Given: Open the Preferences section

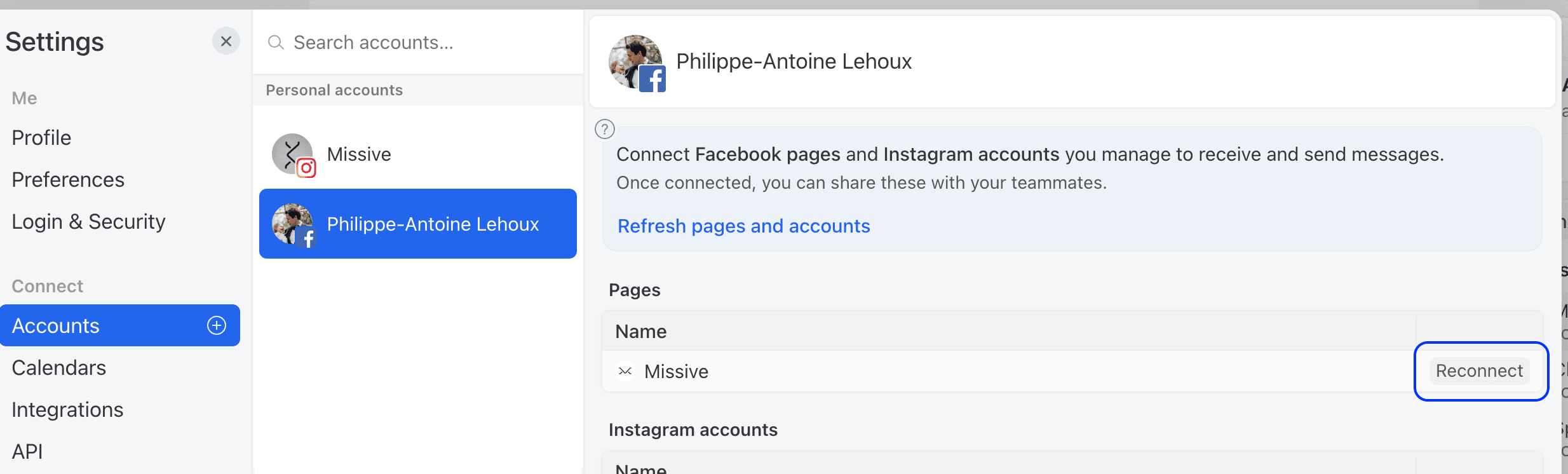Looking at the screenshot, I should point(68,180).
